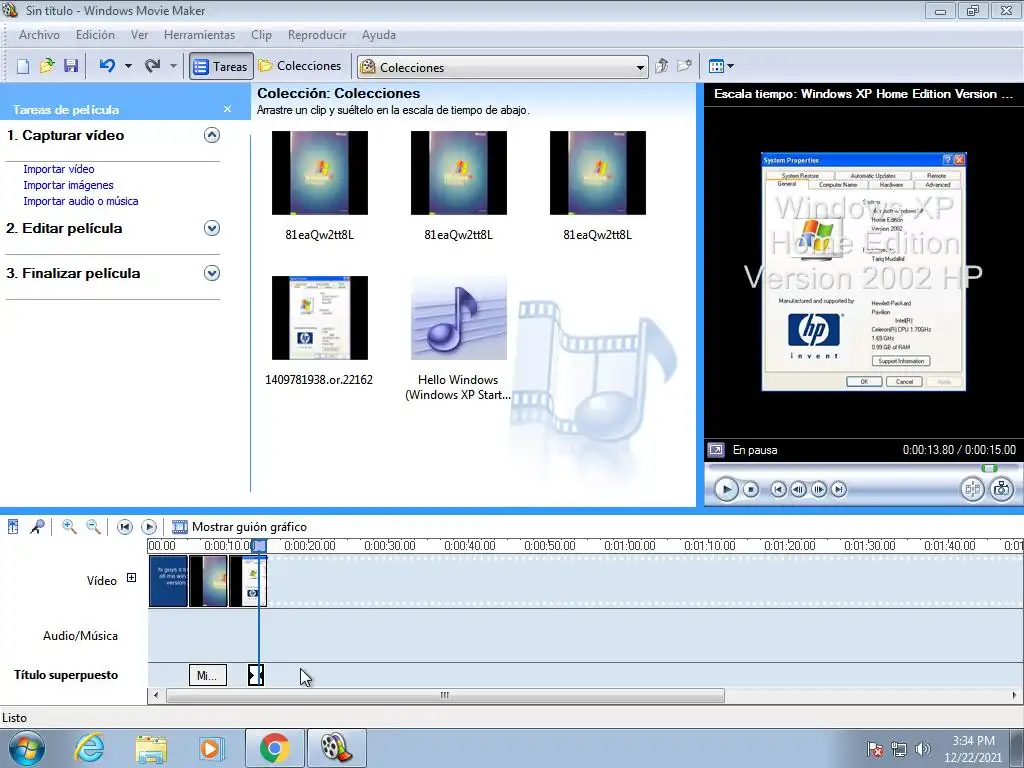Rewind the timeline to start
This screenshot has width=1024, height=768.
tap(124, 526)
